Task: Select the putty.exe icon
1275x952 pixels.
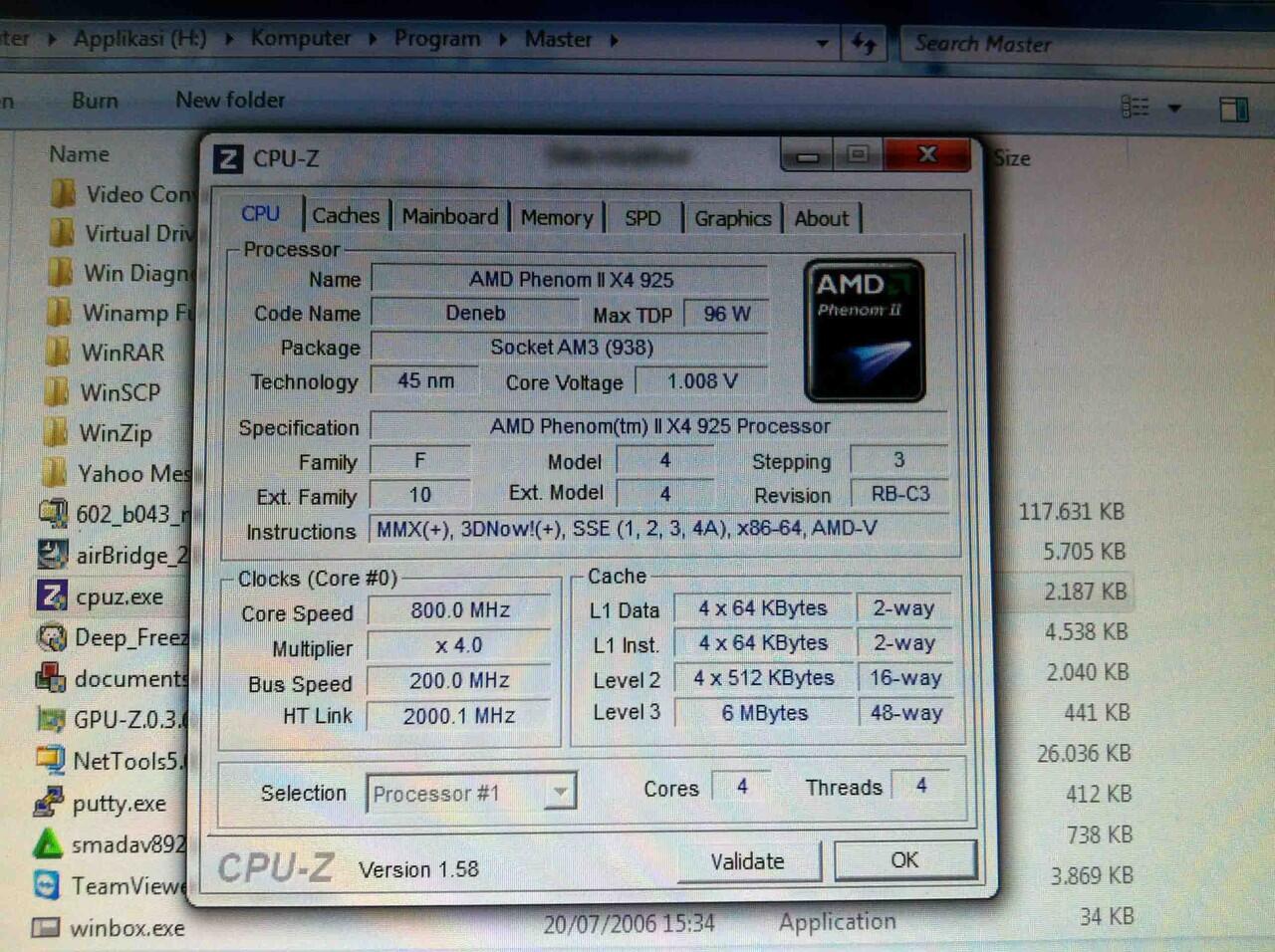Action: tap(48, 802)
